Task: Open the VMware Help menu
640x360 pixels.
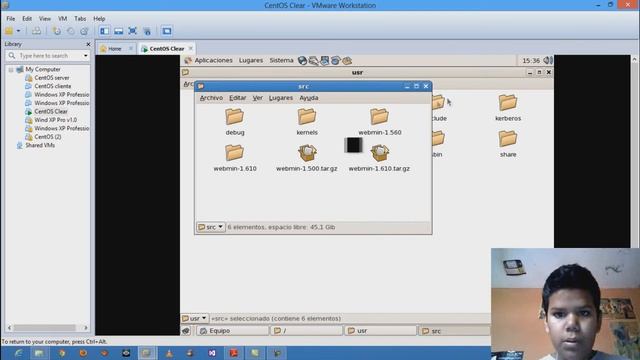Action: pyautogui.click(x=99, y=19)
